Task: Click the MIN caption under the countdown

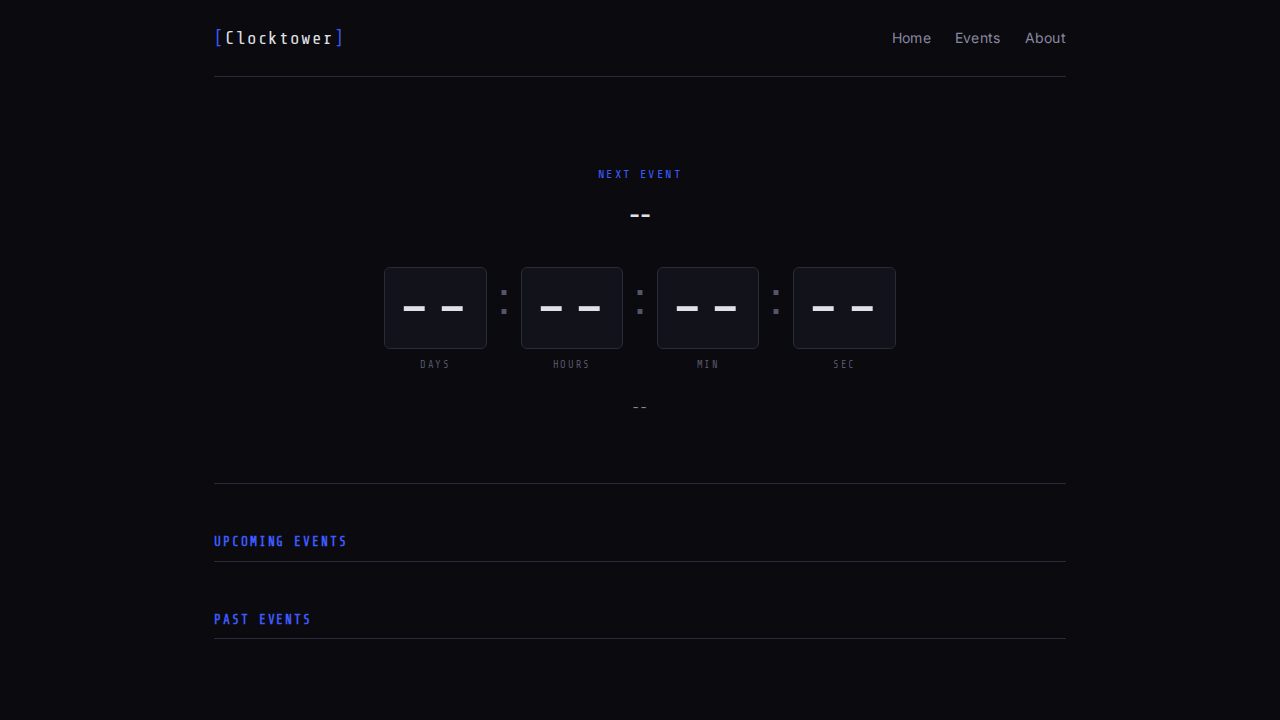Action: 708,364
